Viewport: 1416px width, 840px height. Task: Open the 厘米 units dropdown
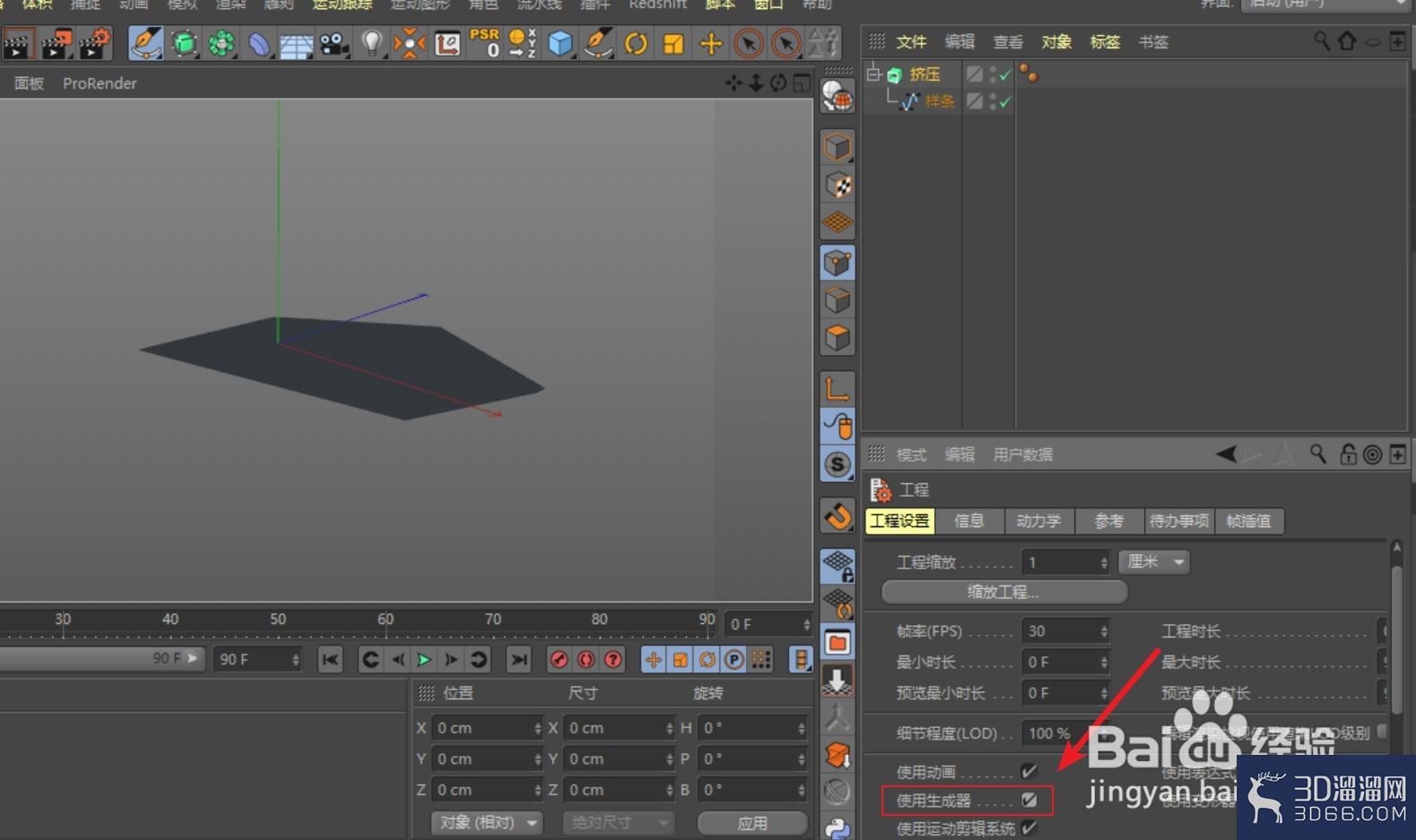pyautogui.click(x=1154, y=562)
